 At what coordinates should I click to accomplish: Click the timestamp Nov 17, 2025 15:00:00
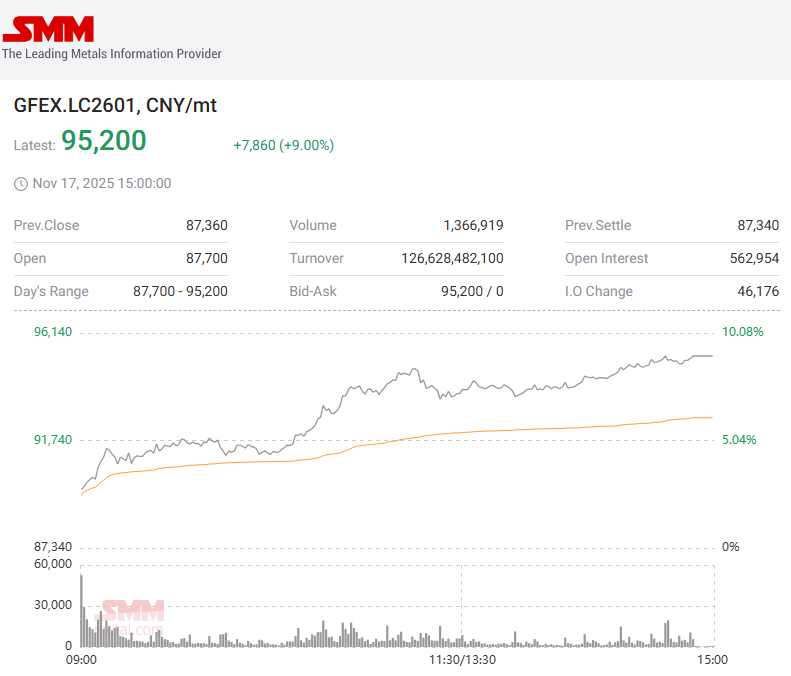[102, 183]
